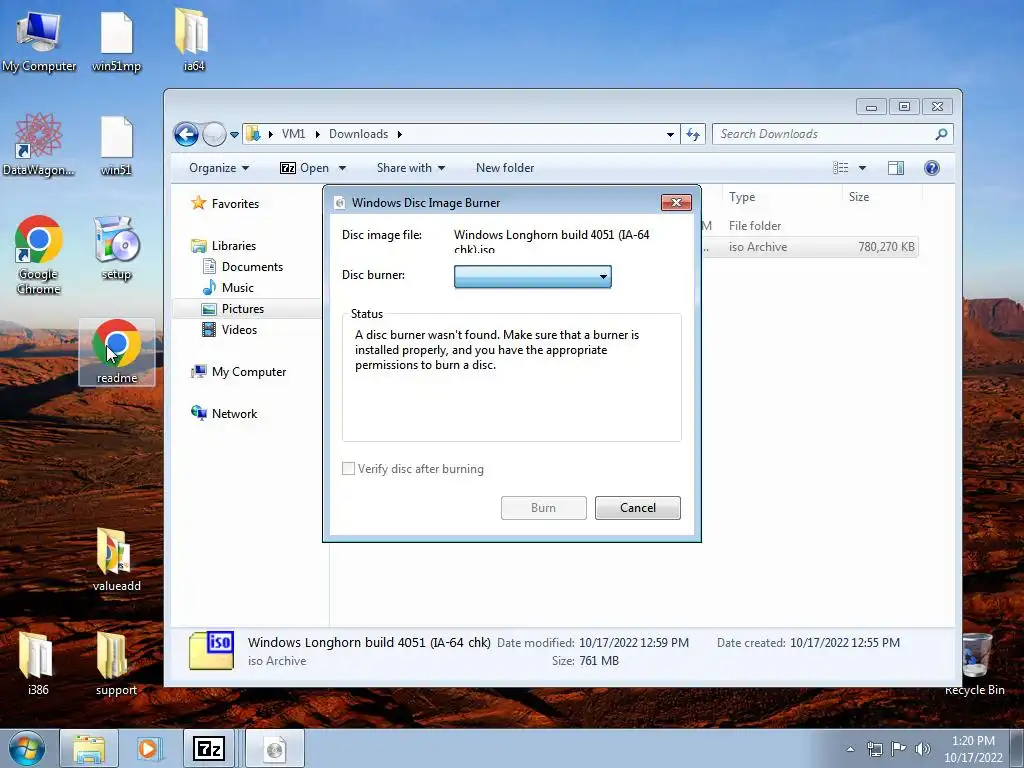
Task: Click the Size column header
Action: coord(882,197)
